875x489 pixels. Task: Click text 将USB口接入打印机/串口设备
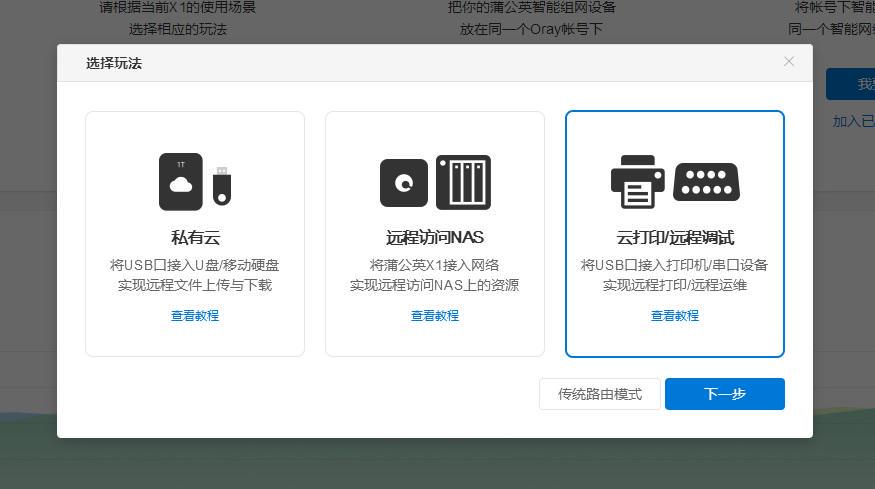pyautogui.click(x=675, y=265)
